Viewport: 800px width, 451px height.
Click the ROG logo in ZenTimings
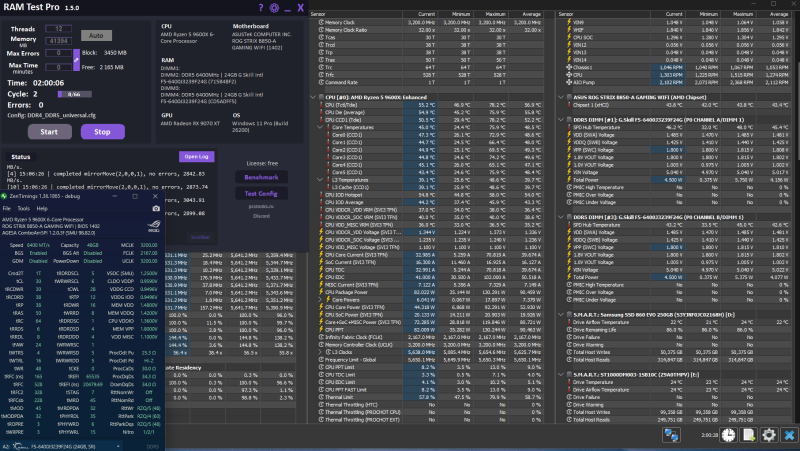pos(154,226)
